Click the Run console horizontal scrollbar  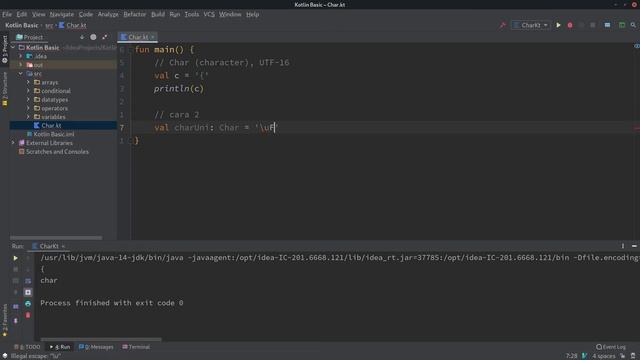[101, 339]
